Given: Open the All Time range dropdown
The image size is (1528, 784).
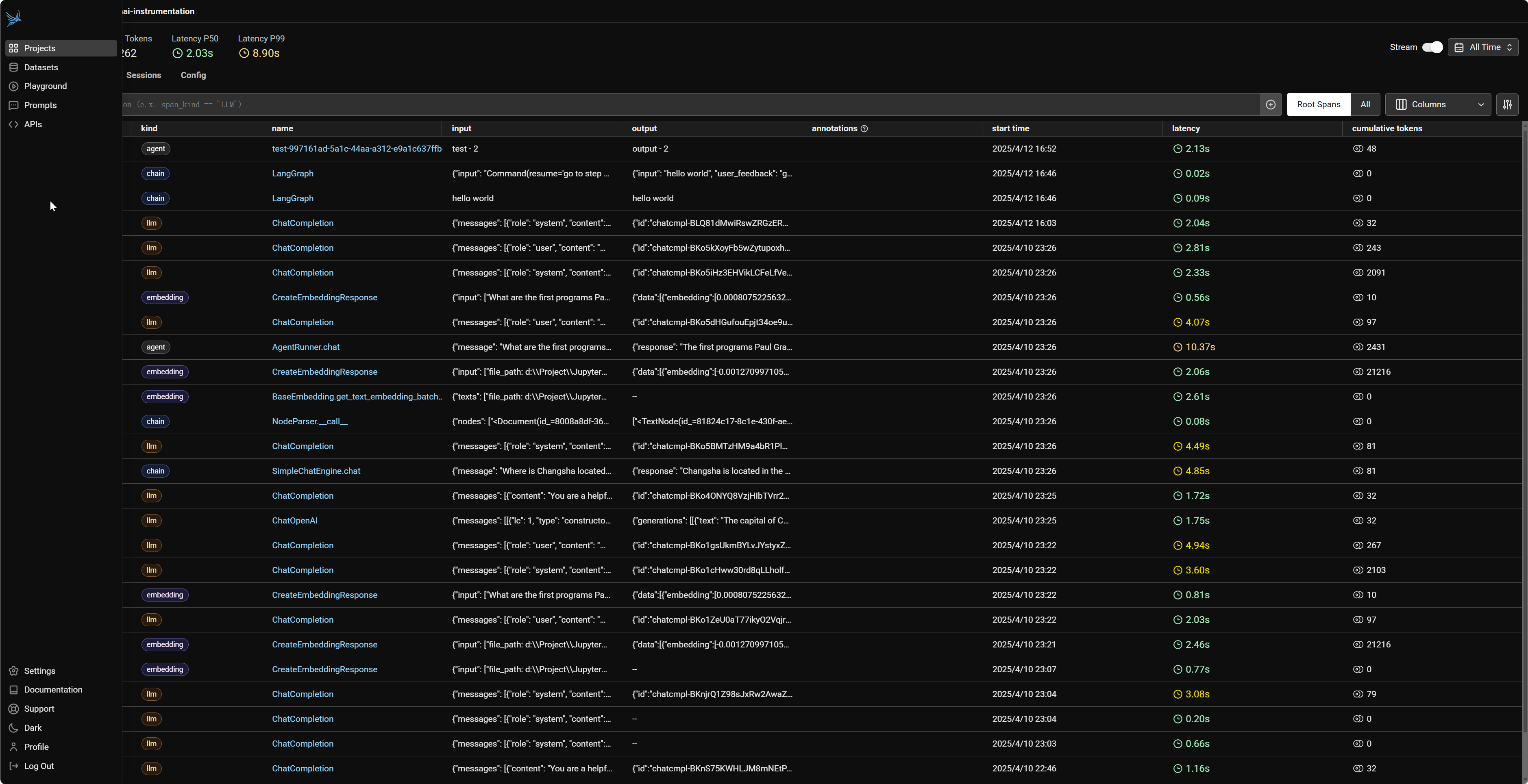Looking at the screenshot, I should coord(1482,48).
